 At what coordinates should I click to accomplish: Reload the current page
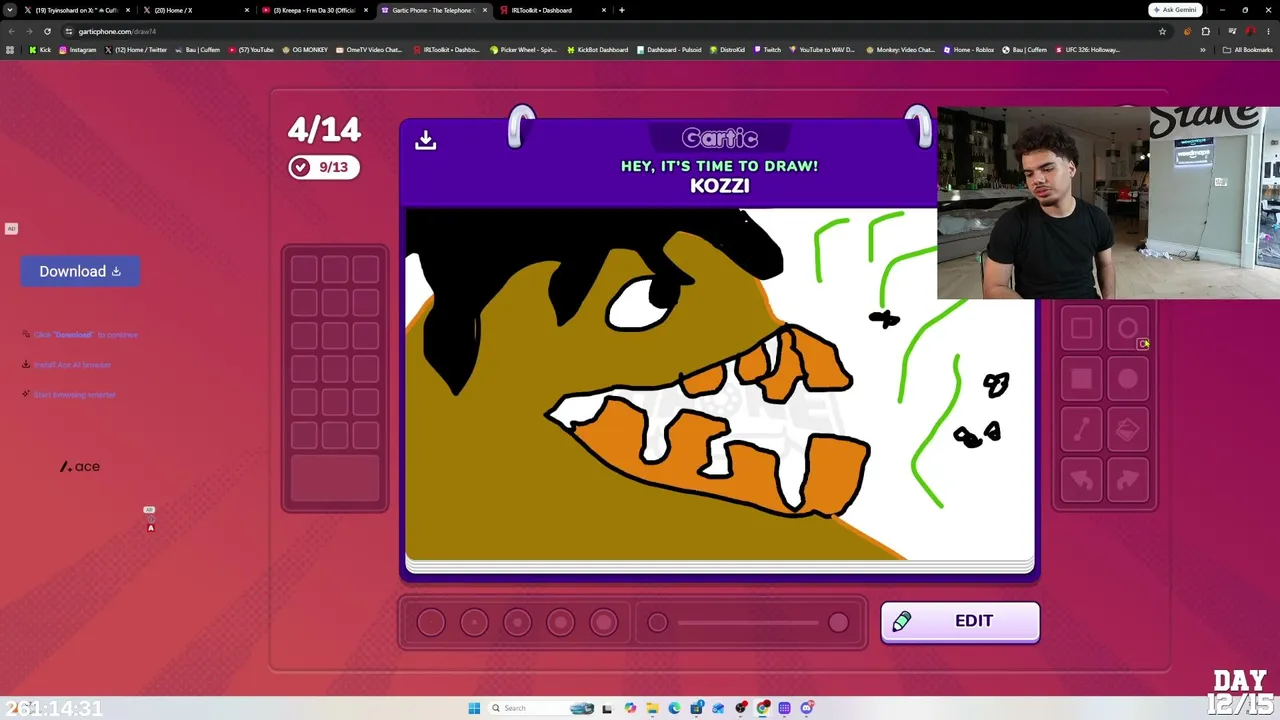coord(47,31)
